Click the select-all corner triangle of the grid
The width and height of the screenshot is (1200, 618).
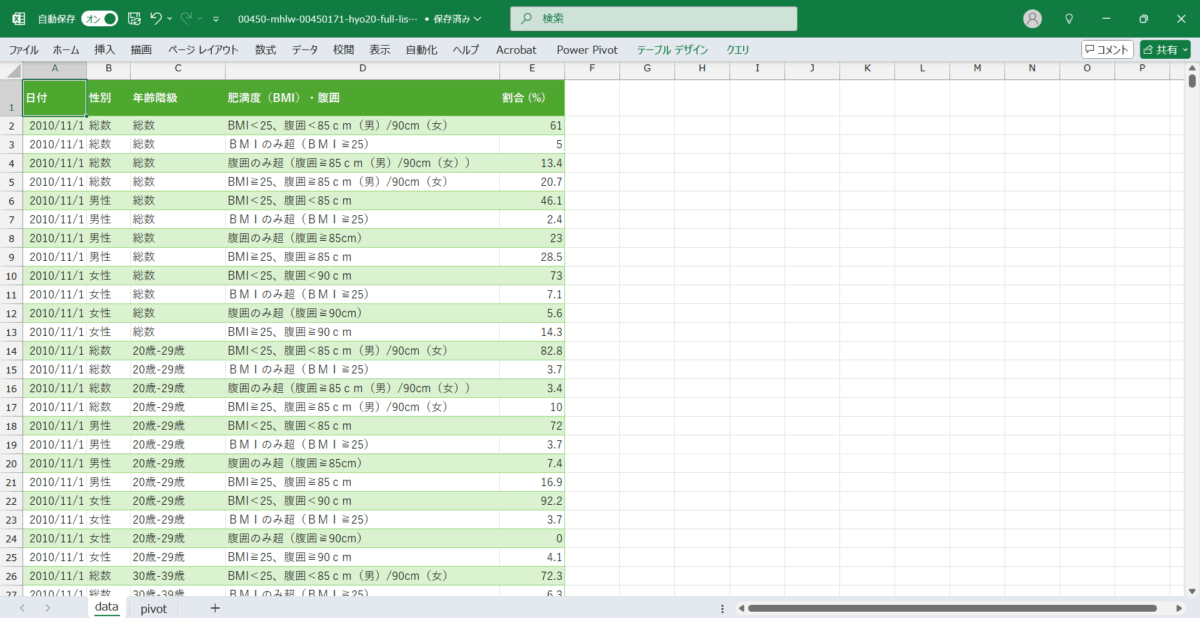point(11,69)
